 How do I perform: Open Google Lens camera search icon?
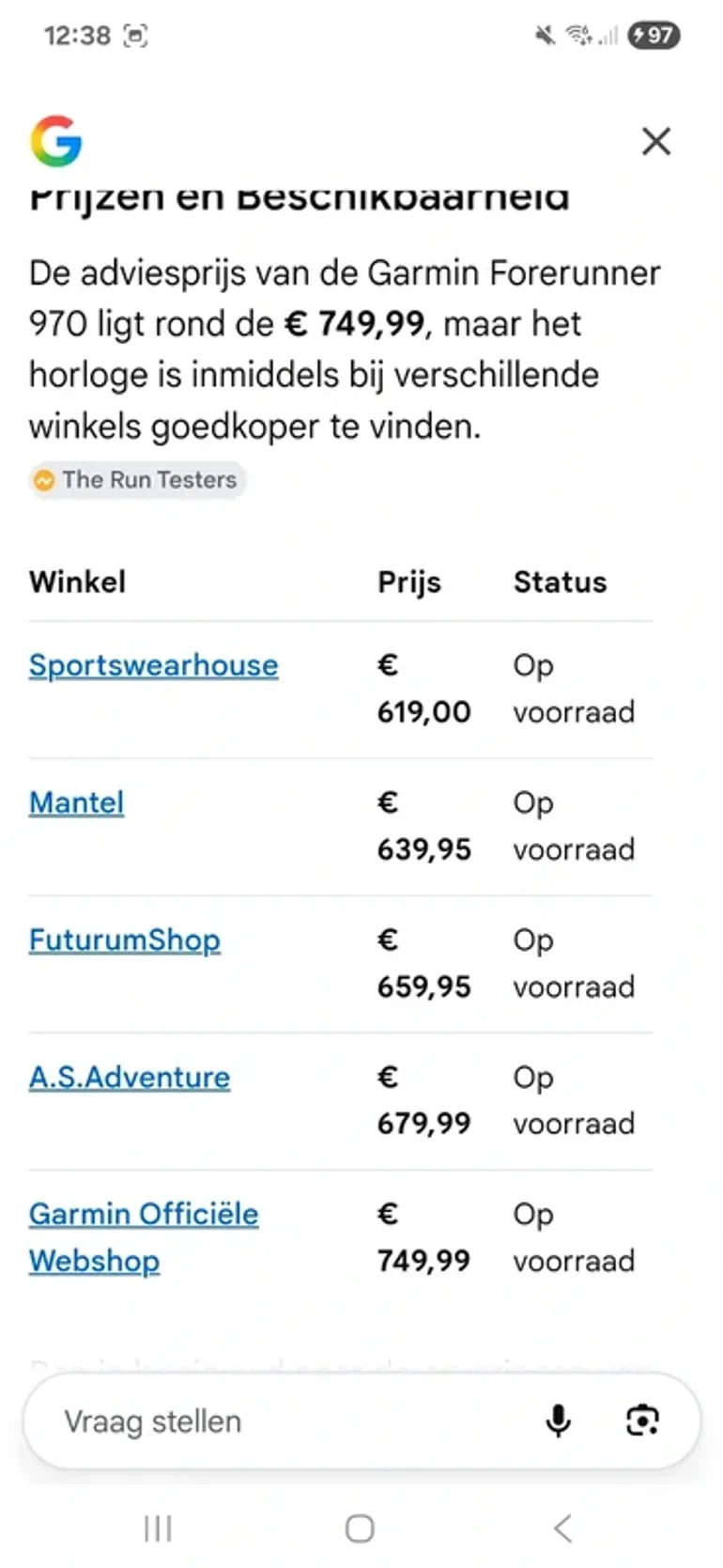642,1421
